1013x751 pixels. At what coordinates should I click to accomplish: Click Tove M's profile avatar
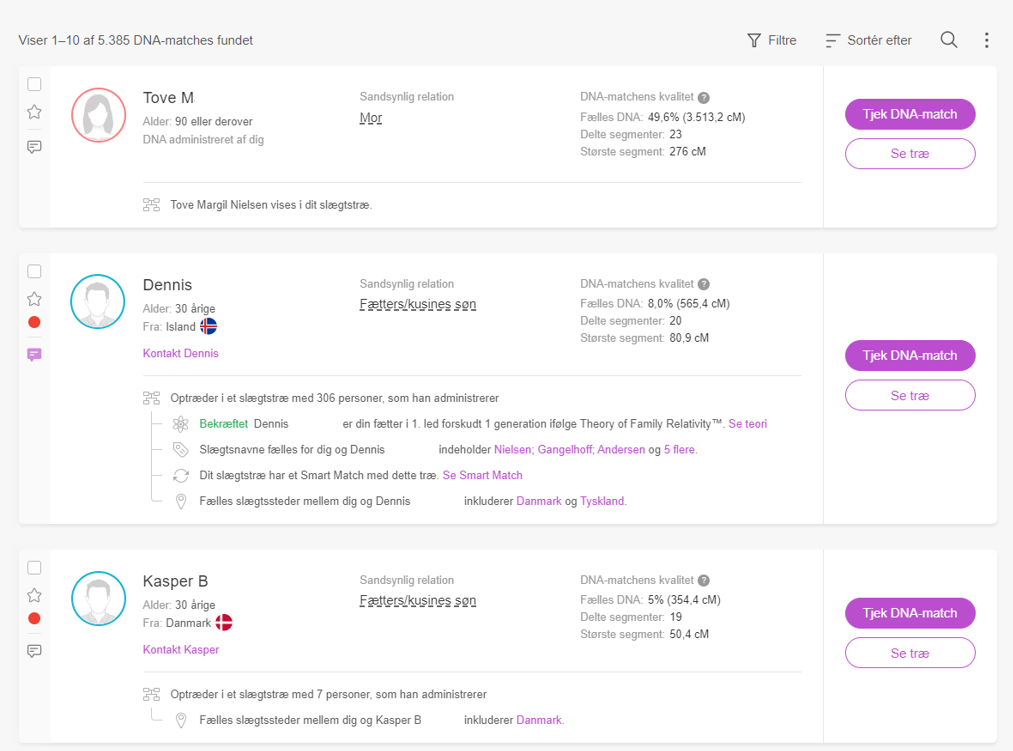pos(98,115)
